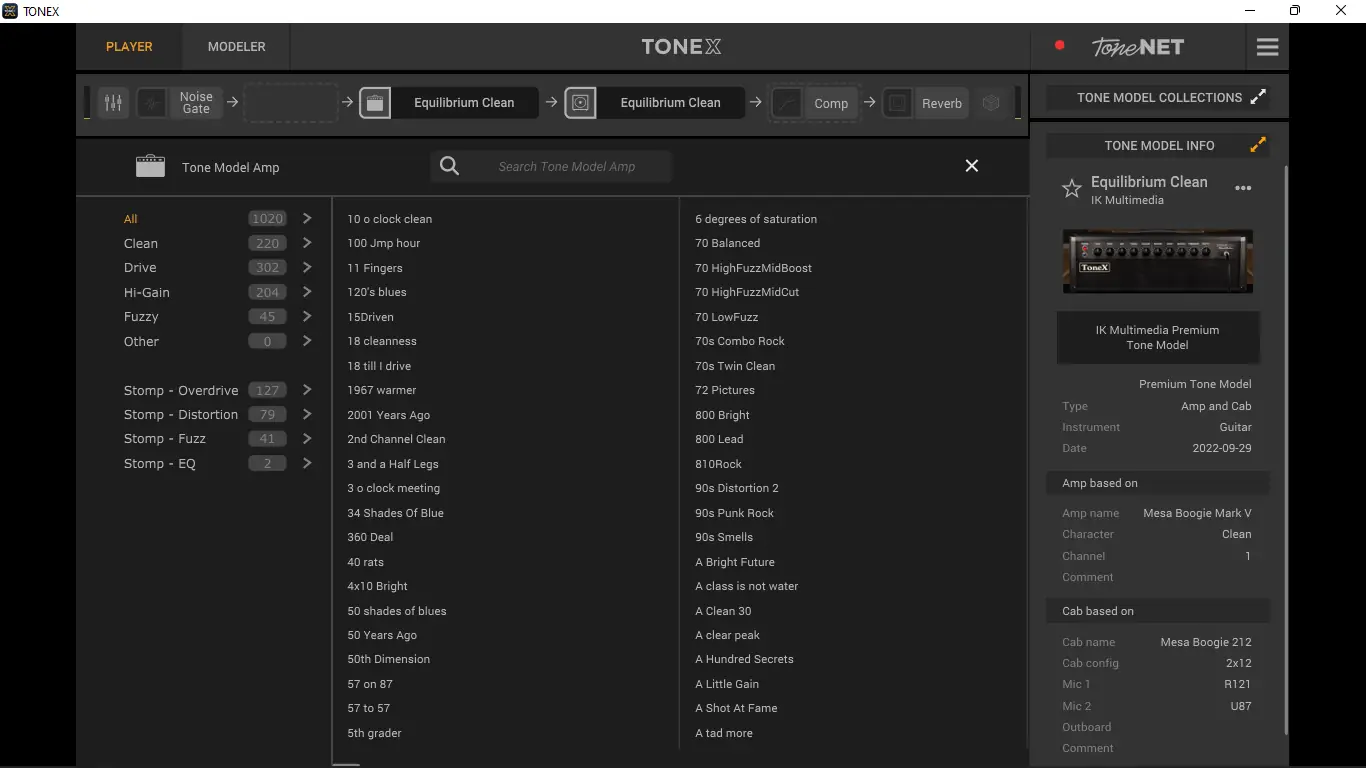This screenshot has width=1366, height=768.
Task: Select the '50th Dimension' tone model
Action: point(389,659)
